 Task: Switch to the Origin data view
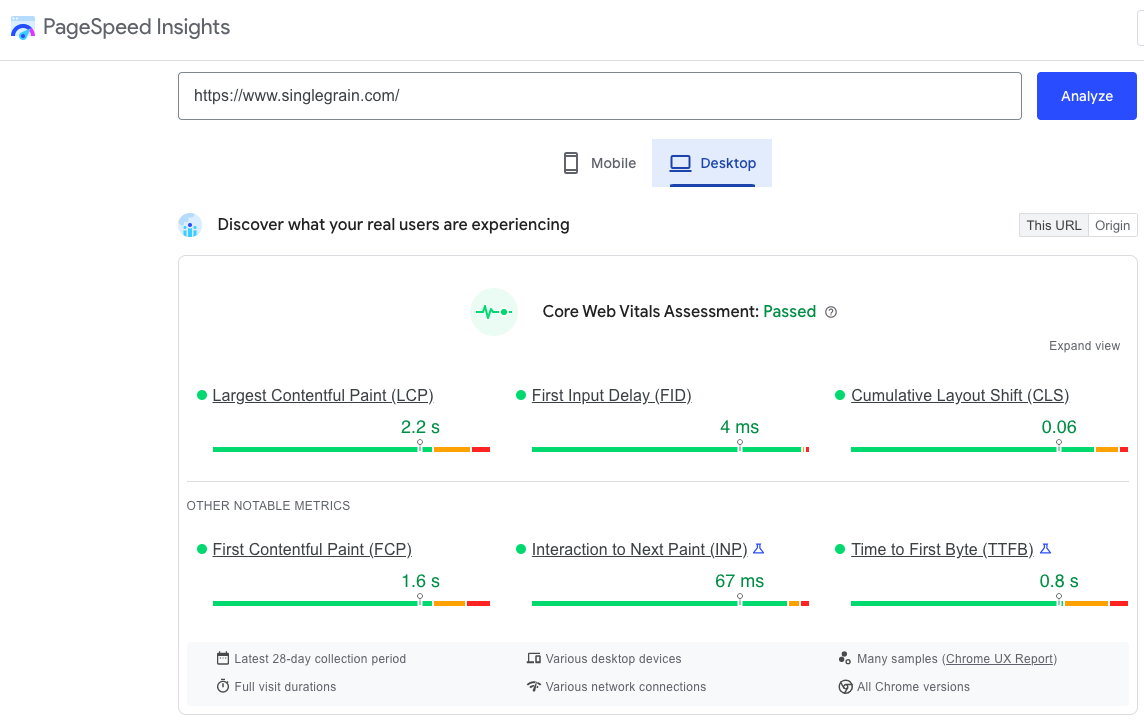coord(1112,225)
